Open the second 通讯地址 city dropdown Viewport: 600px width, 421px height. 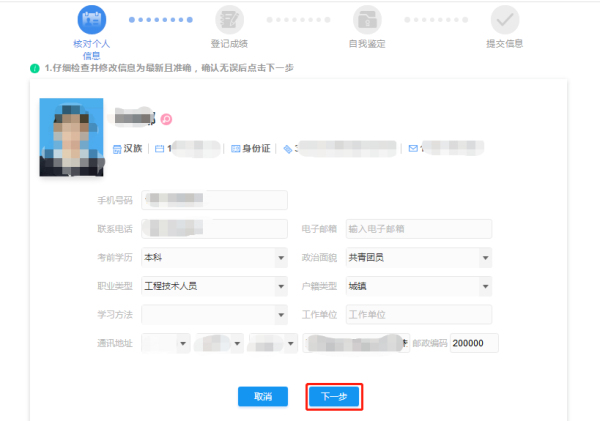tap(219, 343)
